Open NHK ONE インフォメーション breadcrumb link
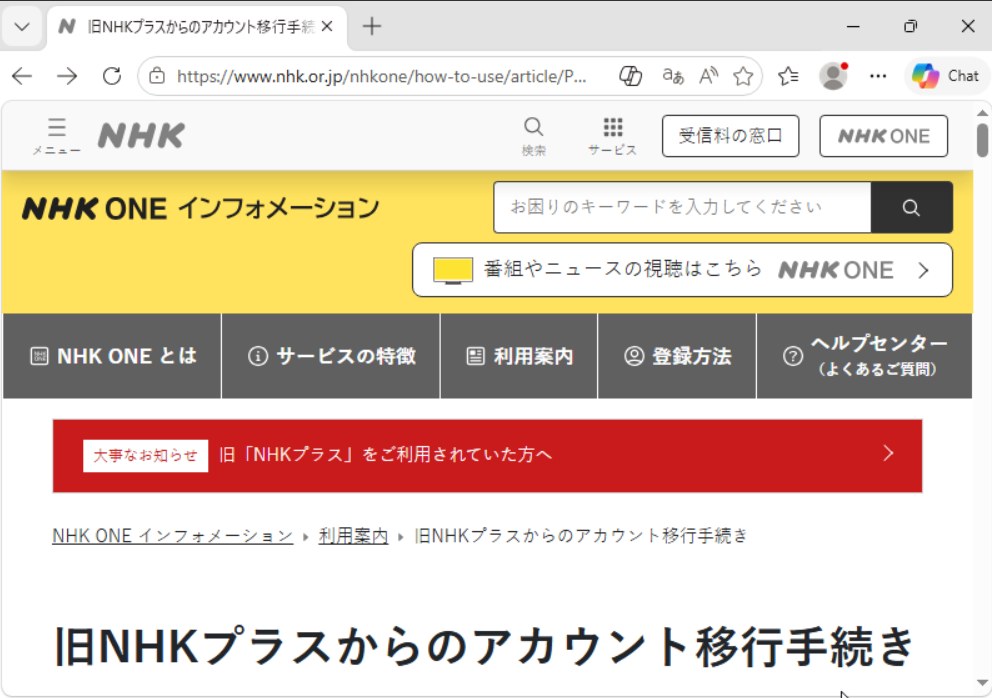 [173, 535]
